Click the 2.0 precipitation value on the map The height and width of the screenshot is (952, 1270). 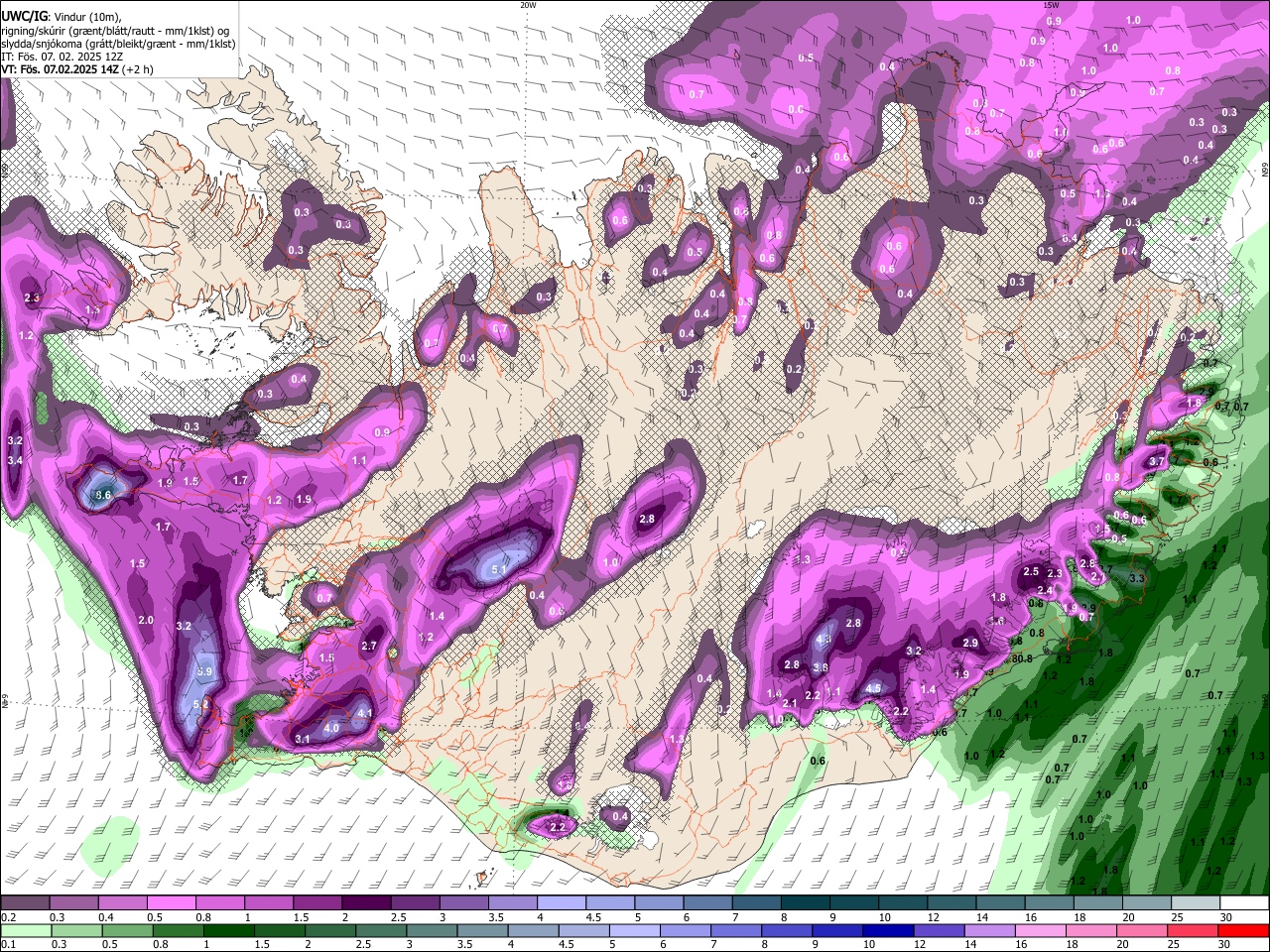[x=146, y=620]
